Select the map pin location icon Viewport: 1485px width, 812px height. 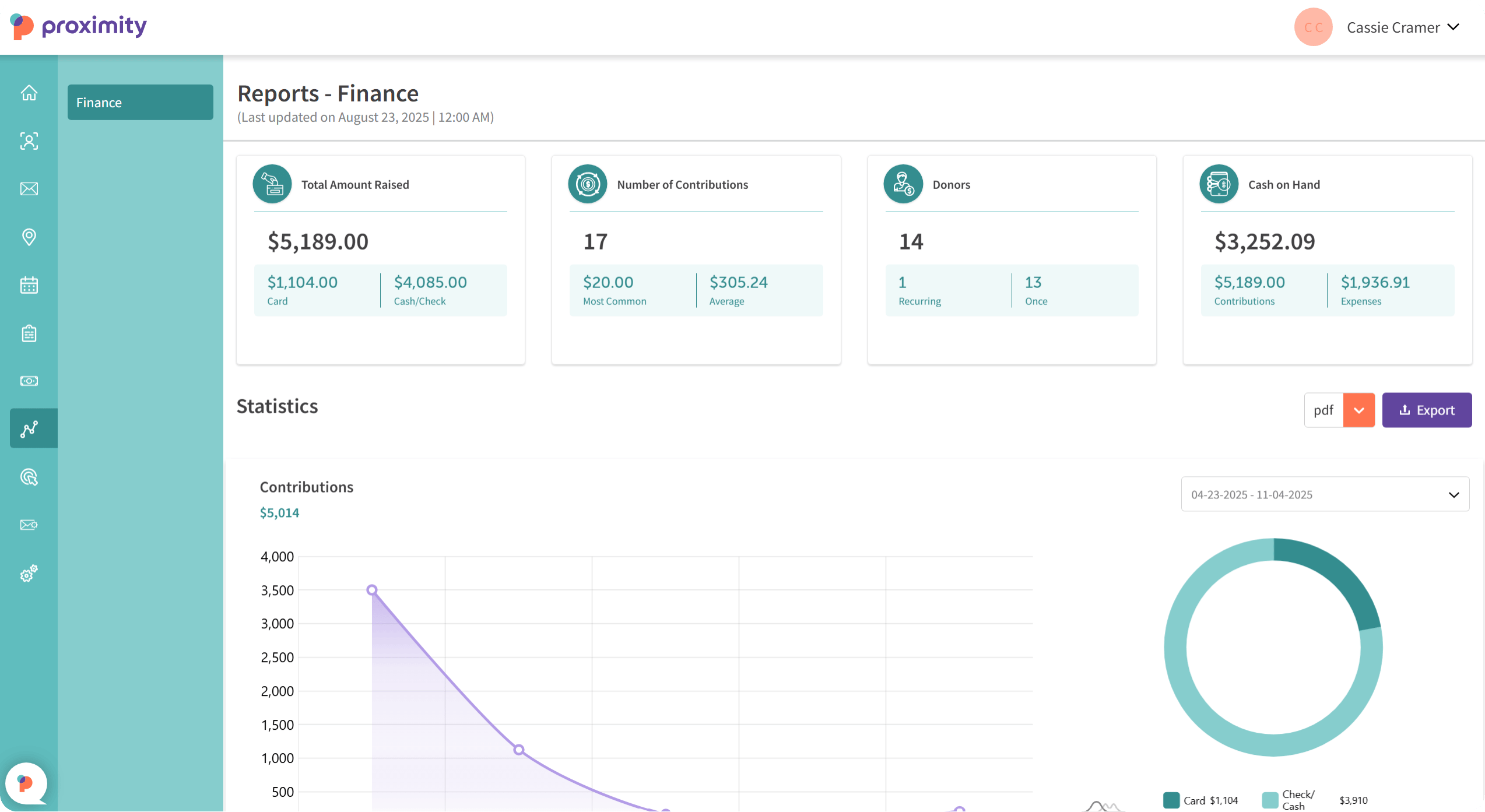pyautogui.click(x=29, y=237)
